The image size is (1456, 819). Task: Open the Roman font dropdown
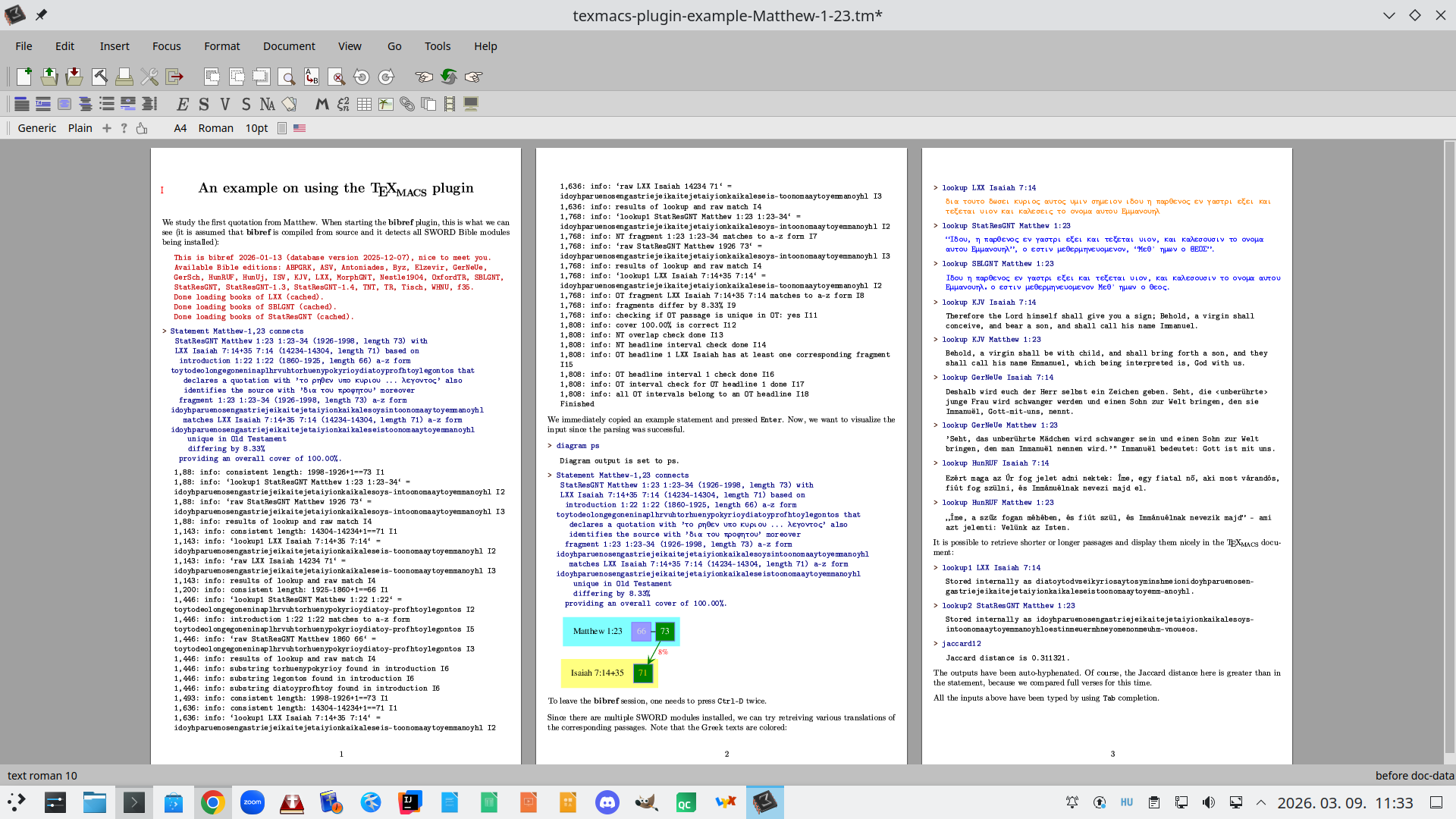(x=215, y=128)
